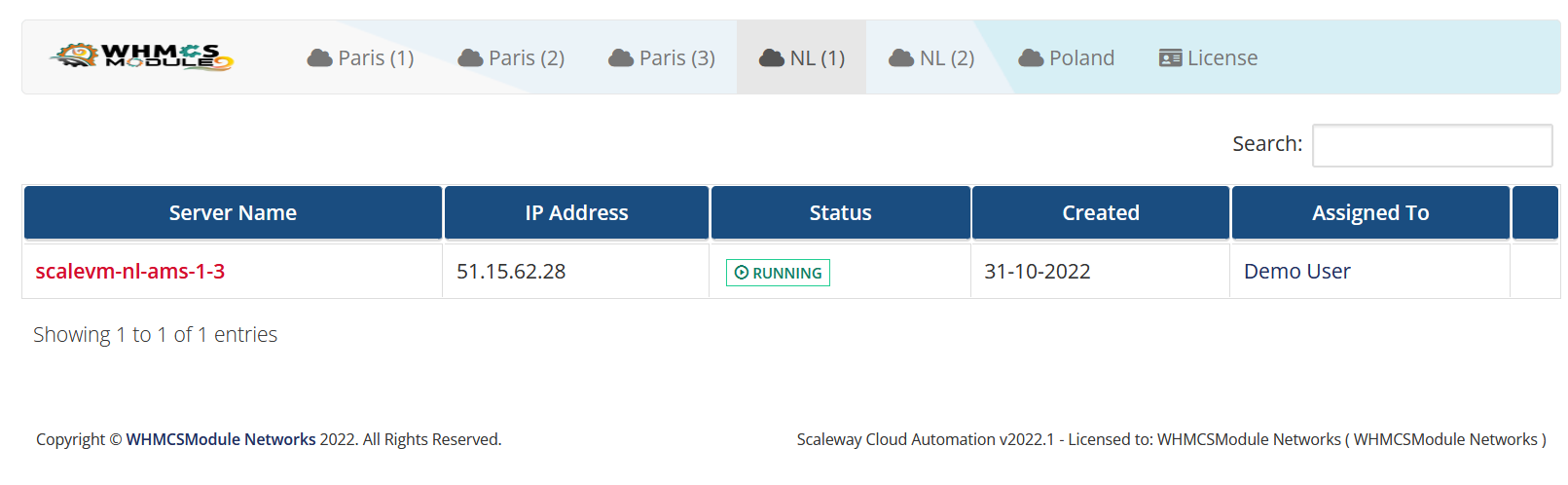
Task: Focus the Search input field
Action: [x=1432, y=145]
